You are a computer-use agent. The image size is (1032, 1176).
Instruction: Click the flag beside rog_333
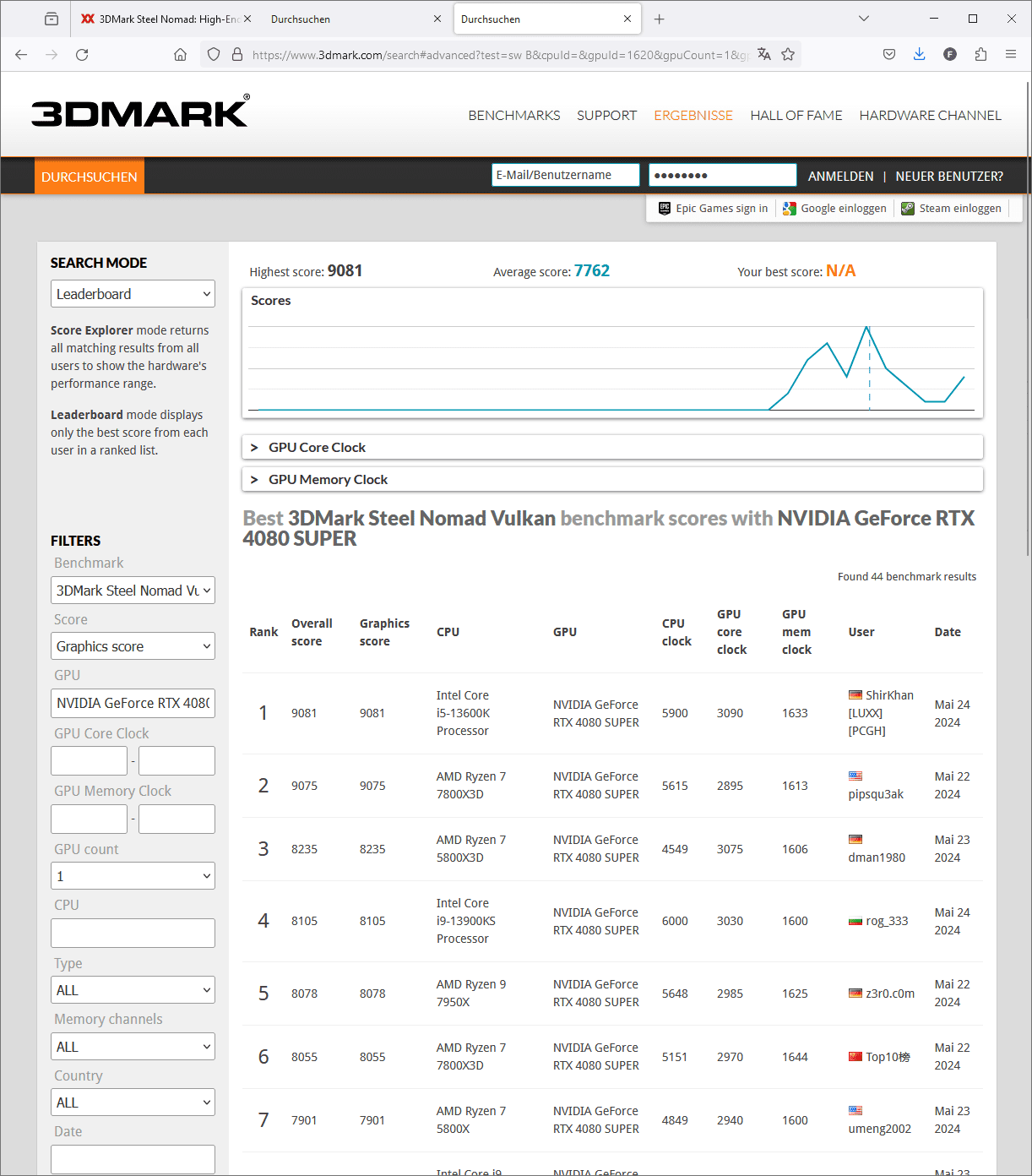pyautogui.click(x=855, y=922)
